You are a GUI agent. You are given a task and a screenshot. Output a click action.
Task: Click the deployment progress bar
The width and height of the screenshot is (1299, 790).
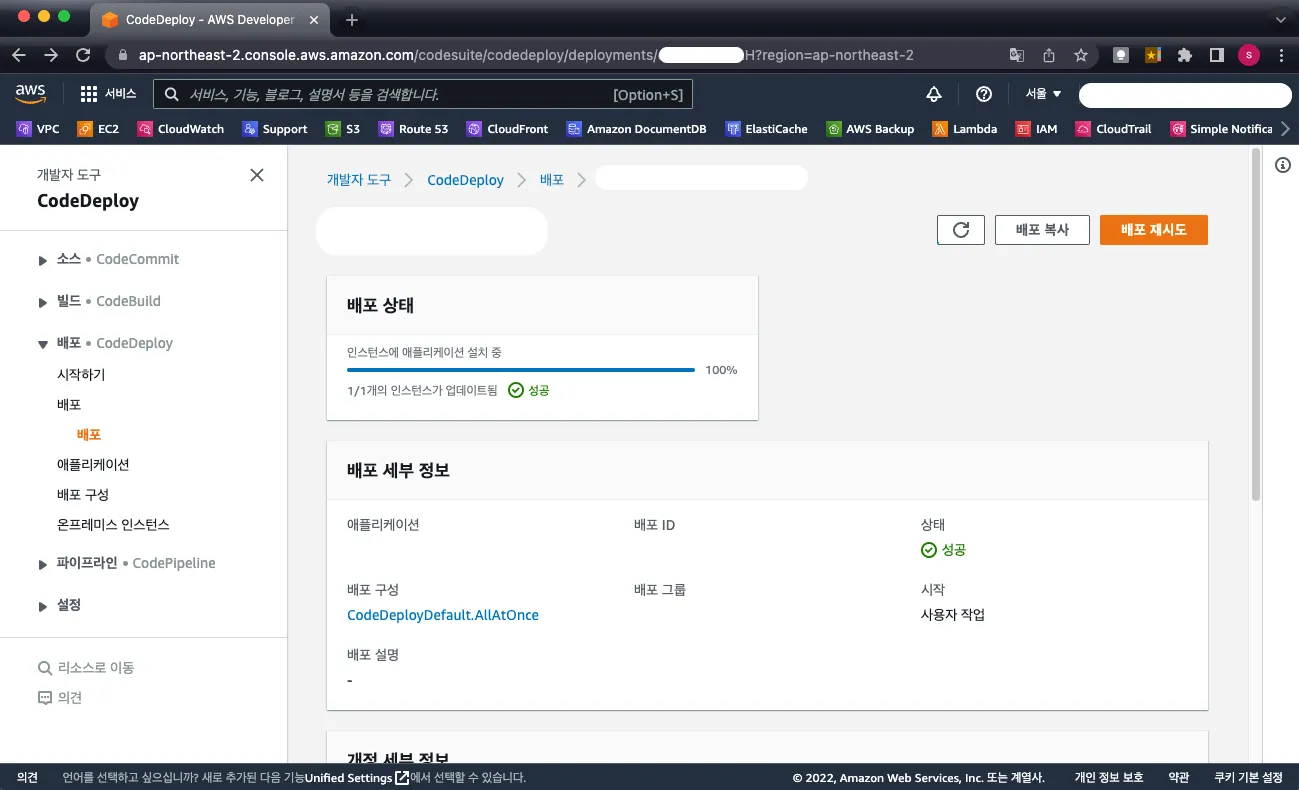(521, 370)
